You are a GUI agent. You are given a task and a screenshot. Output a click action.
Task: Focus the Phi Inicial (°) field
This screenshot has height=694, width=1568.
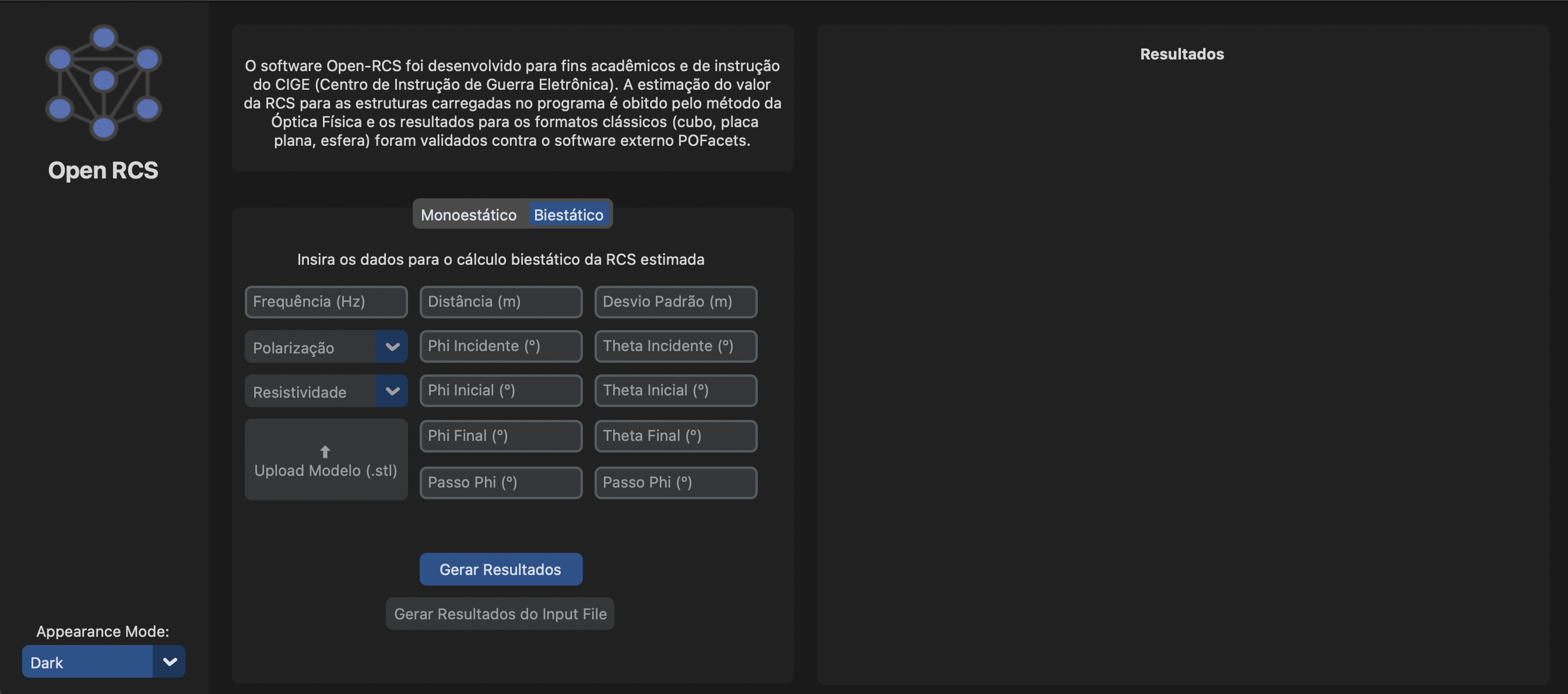[500, 391]
